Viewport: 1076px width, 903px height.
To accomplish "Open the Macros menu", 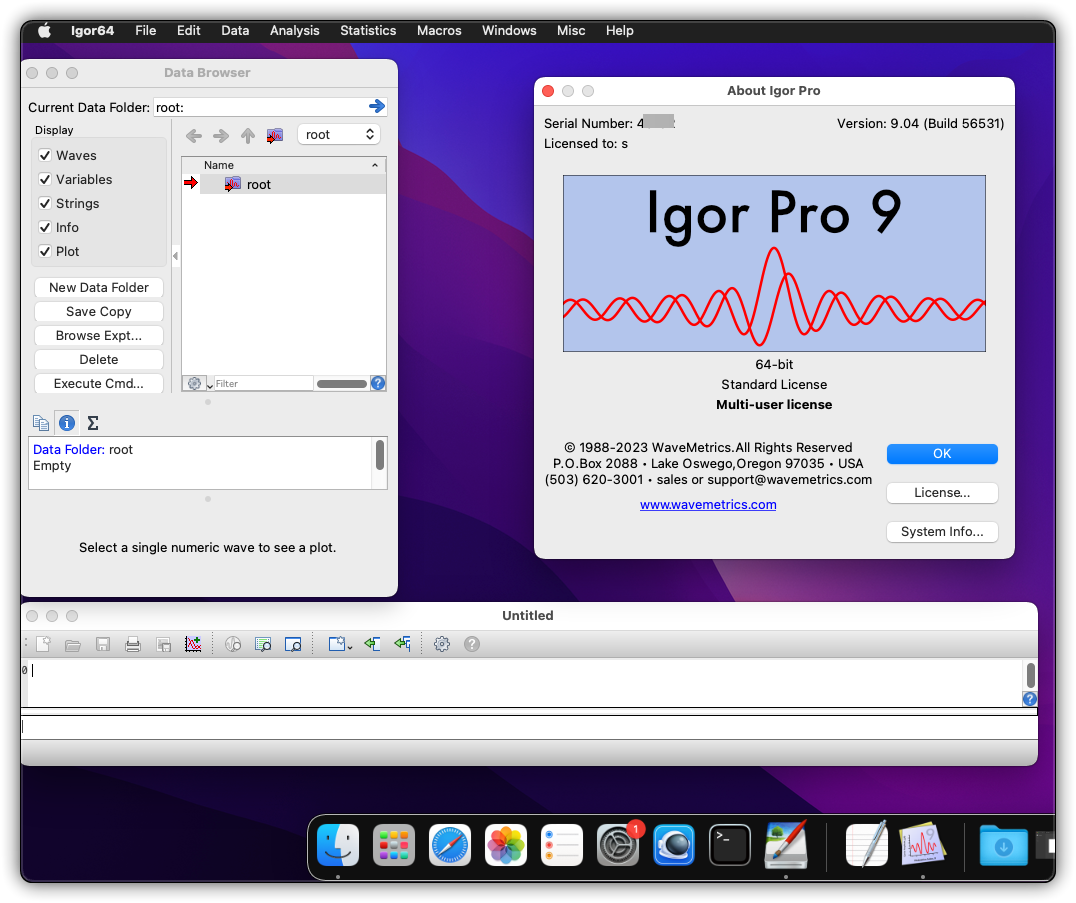I will 439,30.
